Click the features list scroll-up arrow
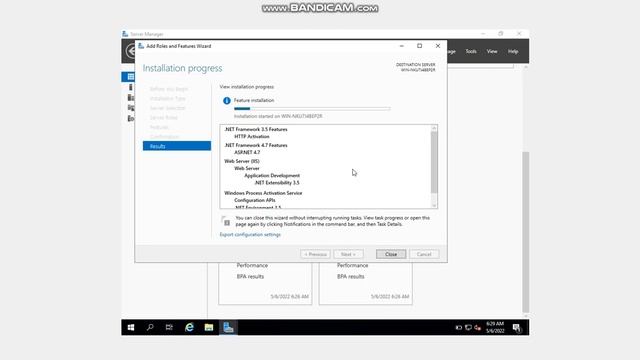640x360 pixels. [434, 129]
